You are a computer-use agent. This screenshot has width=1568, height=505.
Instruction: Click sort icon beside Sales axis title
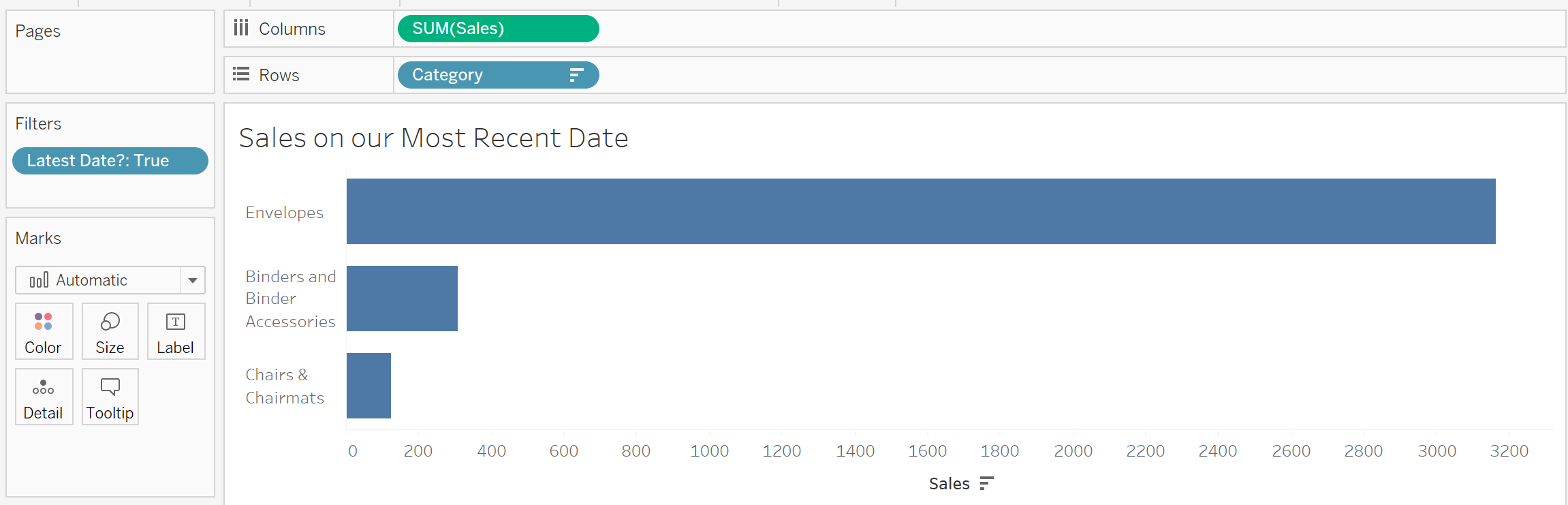[986, 484]
